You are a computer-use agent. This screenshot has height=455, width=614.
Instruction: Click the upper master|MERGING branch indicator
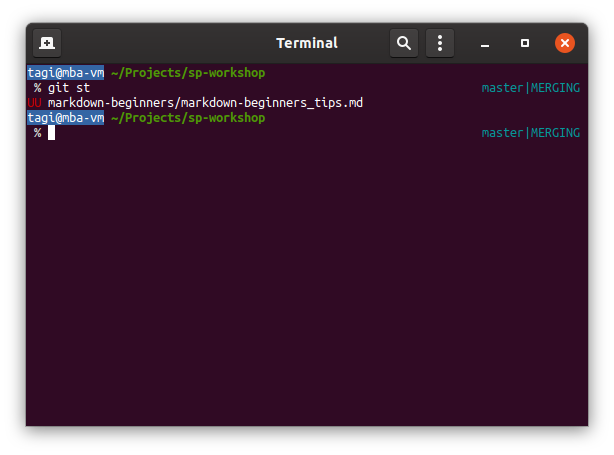tap(531, 88)
